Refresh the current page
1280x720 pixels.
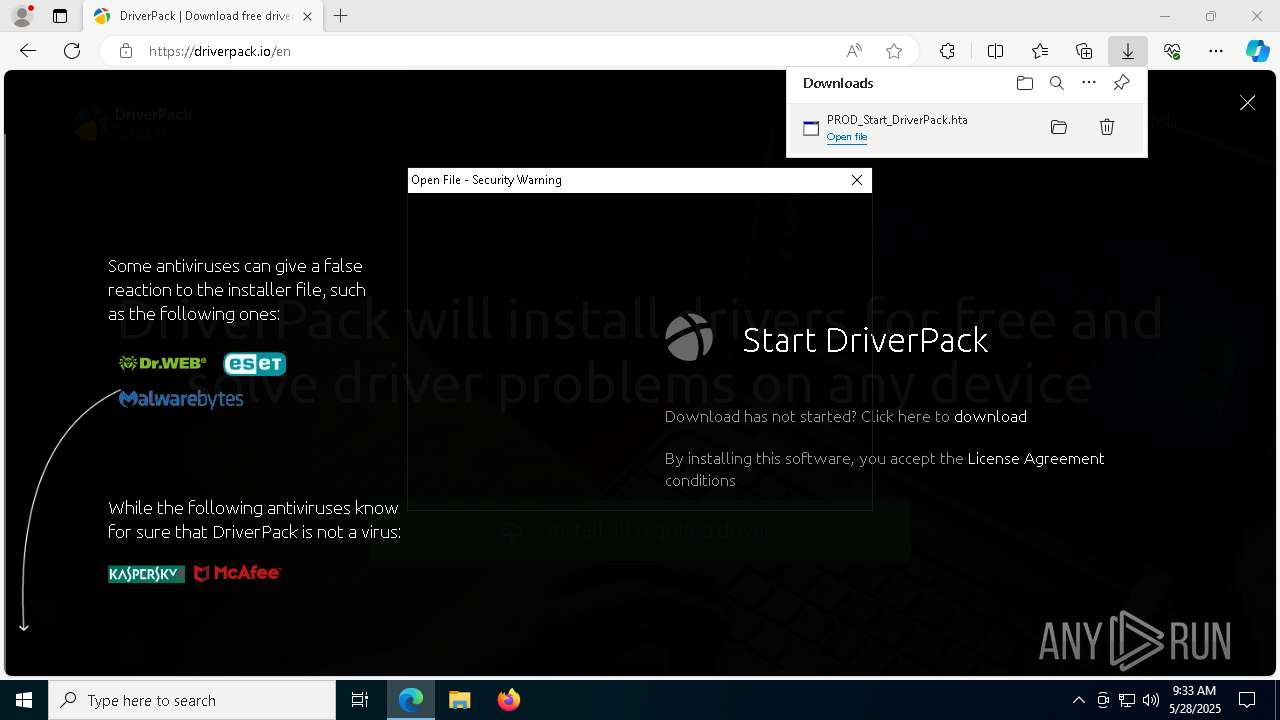(72, 51)
